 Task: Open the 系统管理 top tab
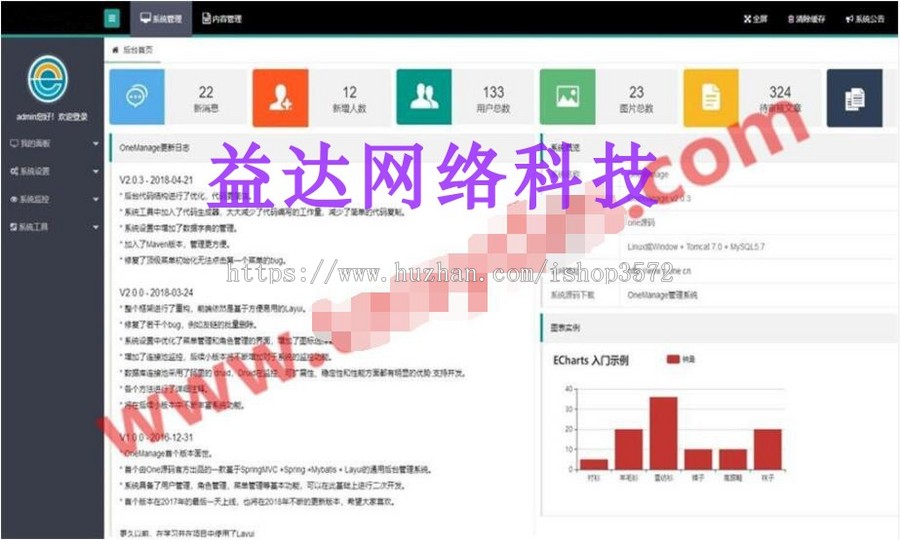161,18
